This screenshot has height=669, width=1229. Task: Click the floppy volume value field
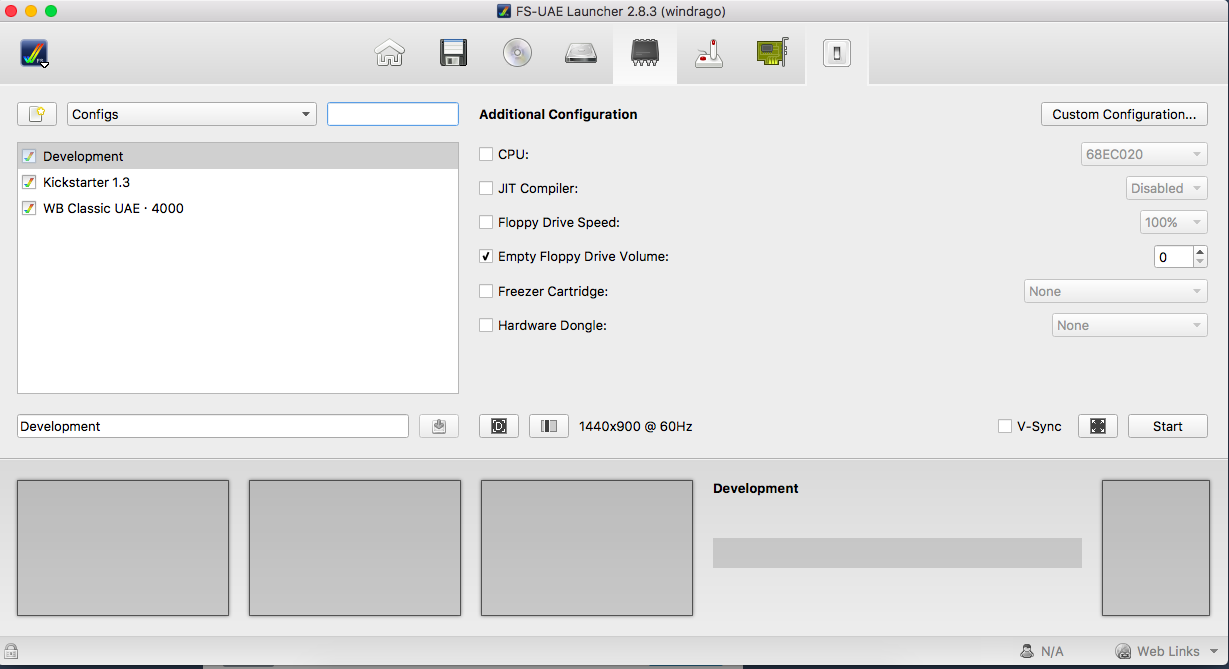[x=1173, y=257]
